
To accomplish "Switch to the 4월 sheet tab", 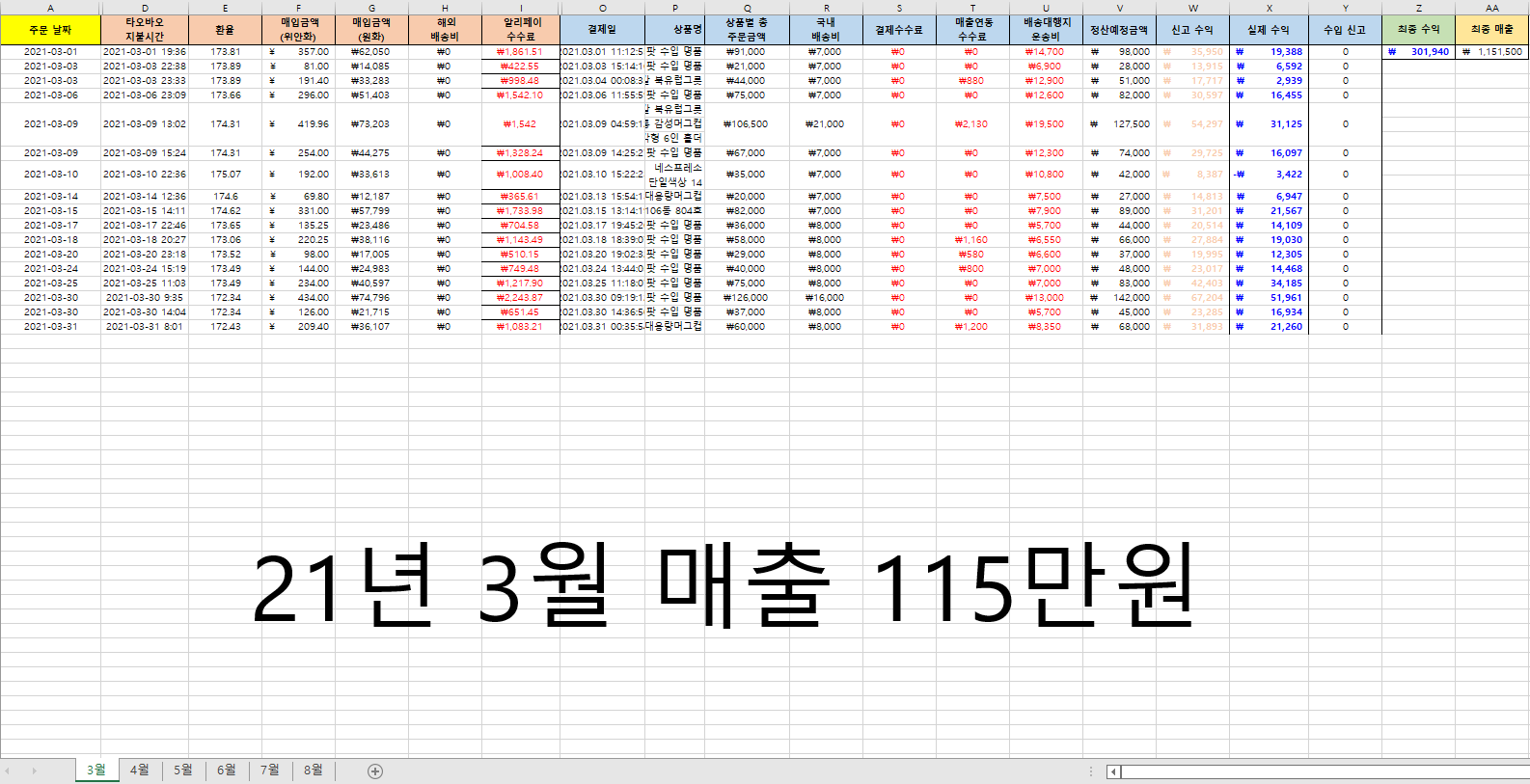I will coord(140,770).
